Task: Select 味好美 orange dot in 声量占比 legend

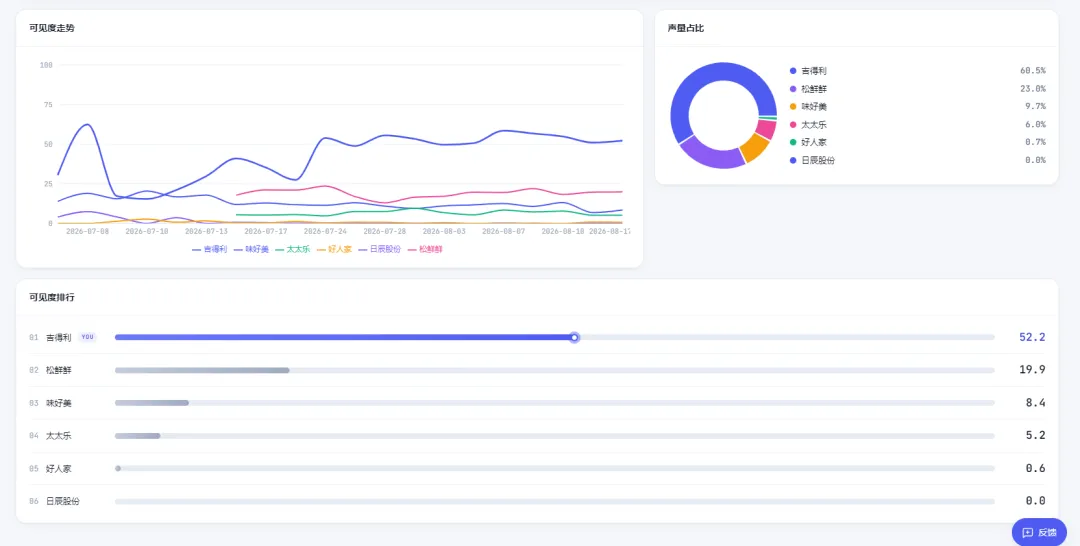Action: coord(793,107)
